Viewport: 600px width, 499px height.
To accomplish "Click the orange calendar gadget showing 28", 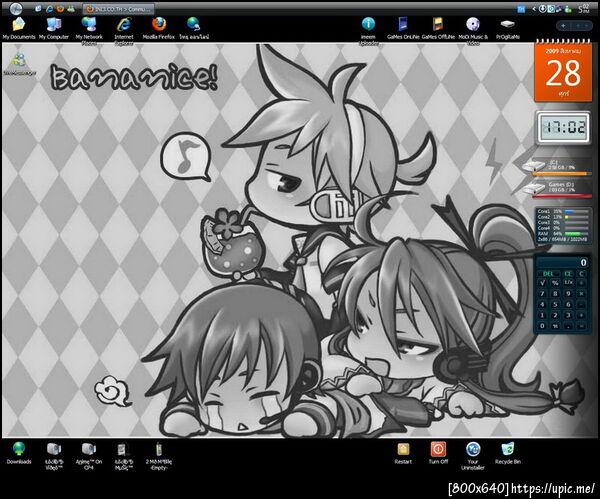I will pos(563,72).
